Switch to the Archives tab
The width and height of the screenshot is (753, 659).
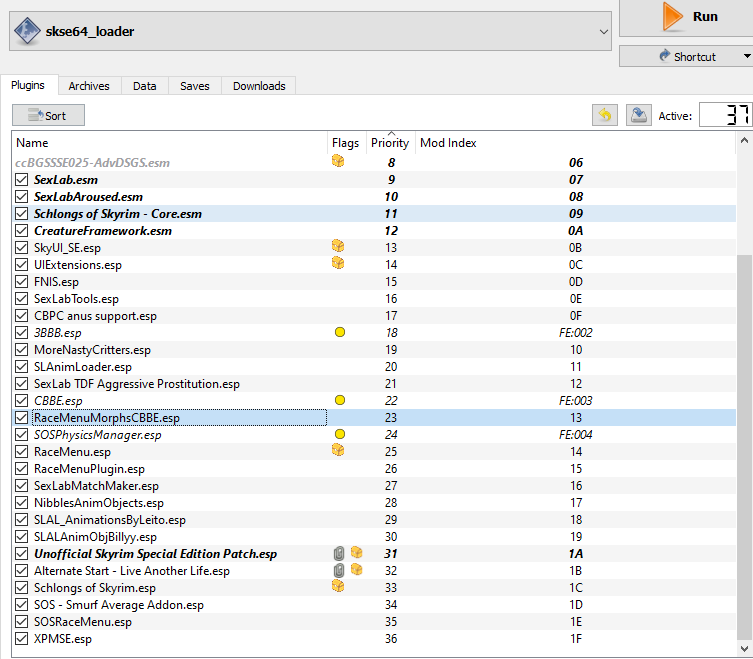89,86
